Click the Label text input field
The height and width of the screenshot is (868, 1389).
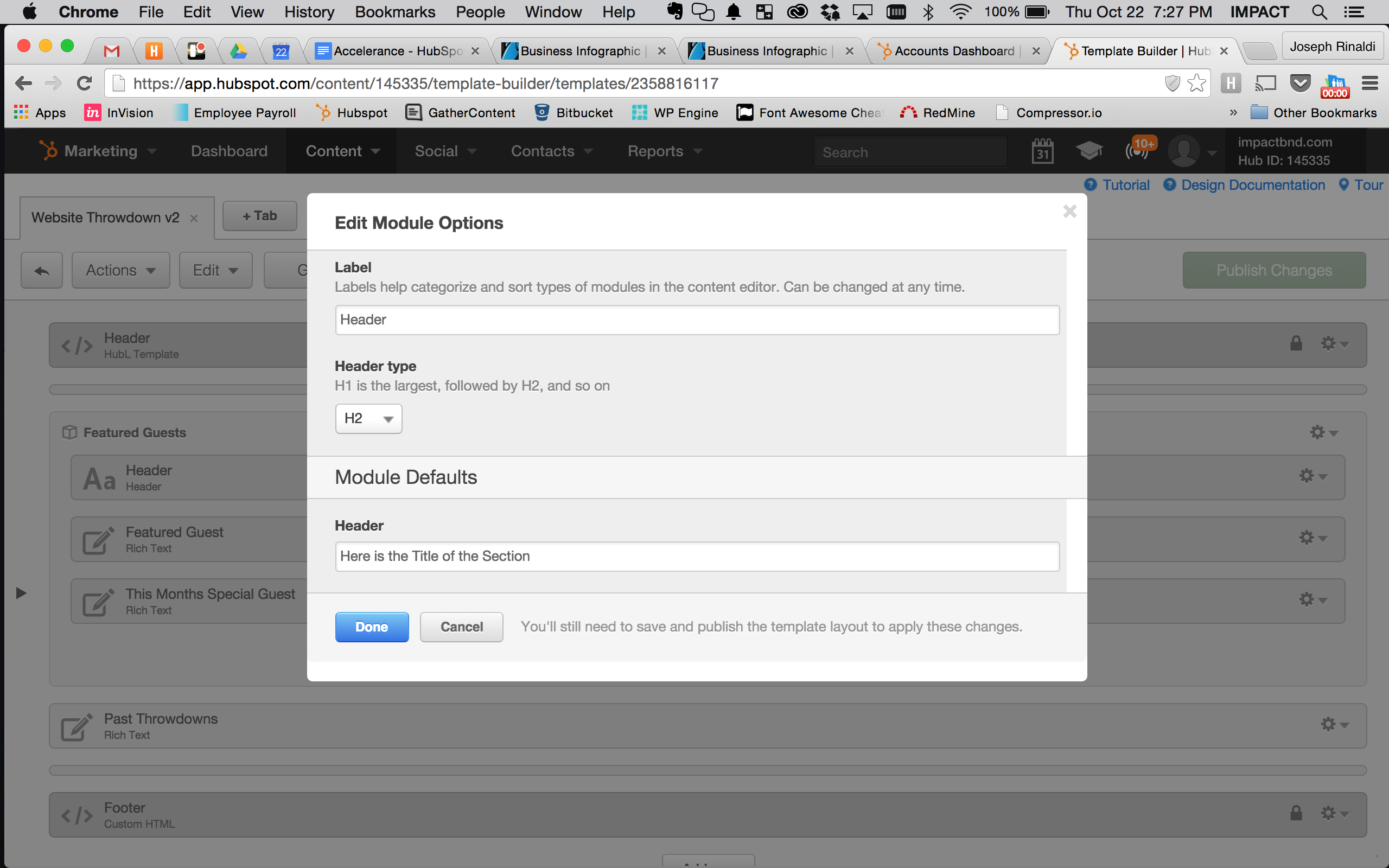point(697,320)
